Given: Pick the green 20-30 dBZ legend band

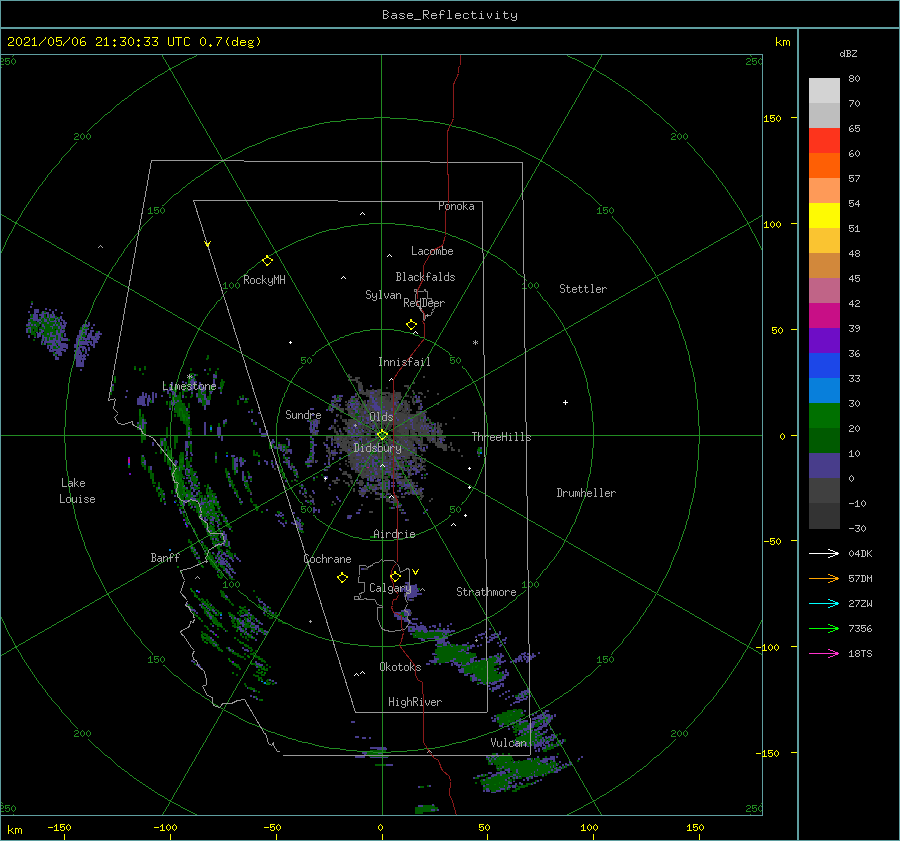Looking at the screenshot, I should pyautogui.click(x=824, y=416).
